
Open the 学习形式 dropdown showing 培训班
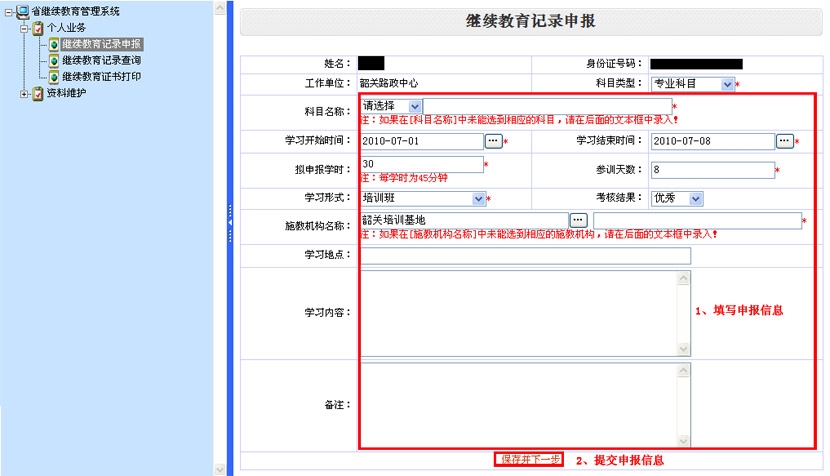pos(478,198)
